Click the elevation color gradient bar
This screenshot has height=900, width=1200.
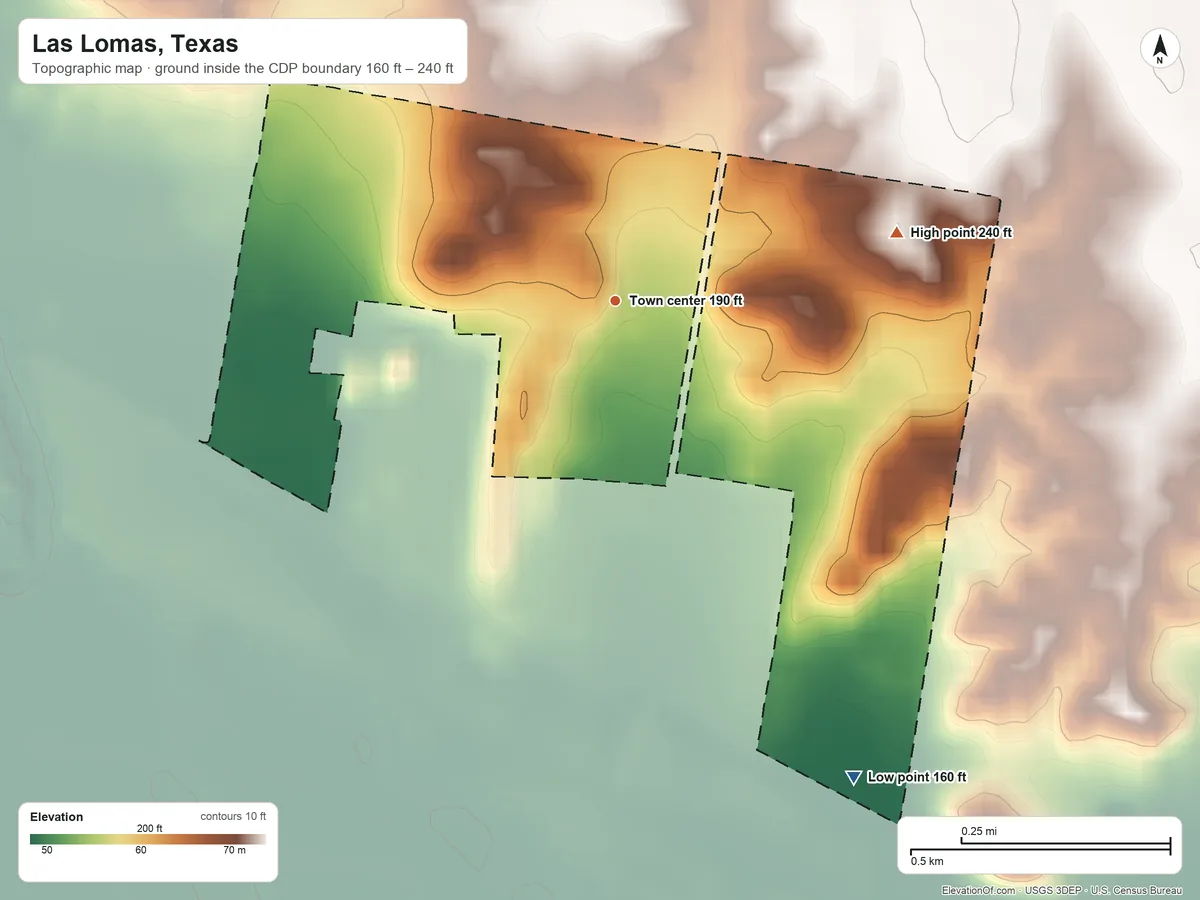148,840
